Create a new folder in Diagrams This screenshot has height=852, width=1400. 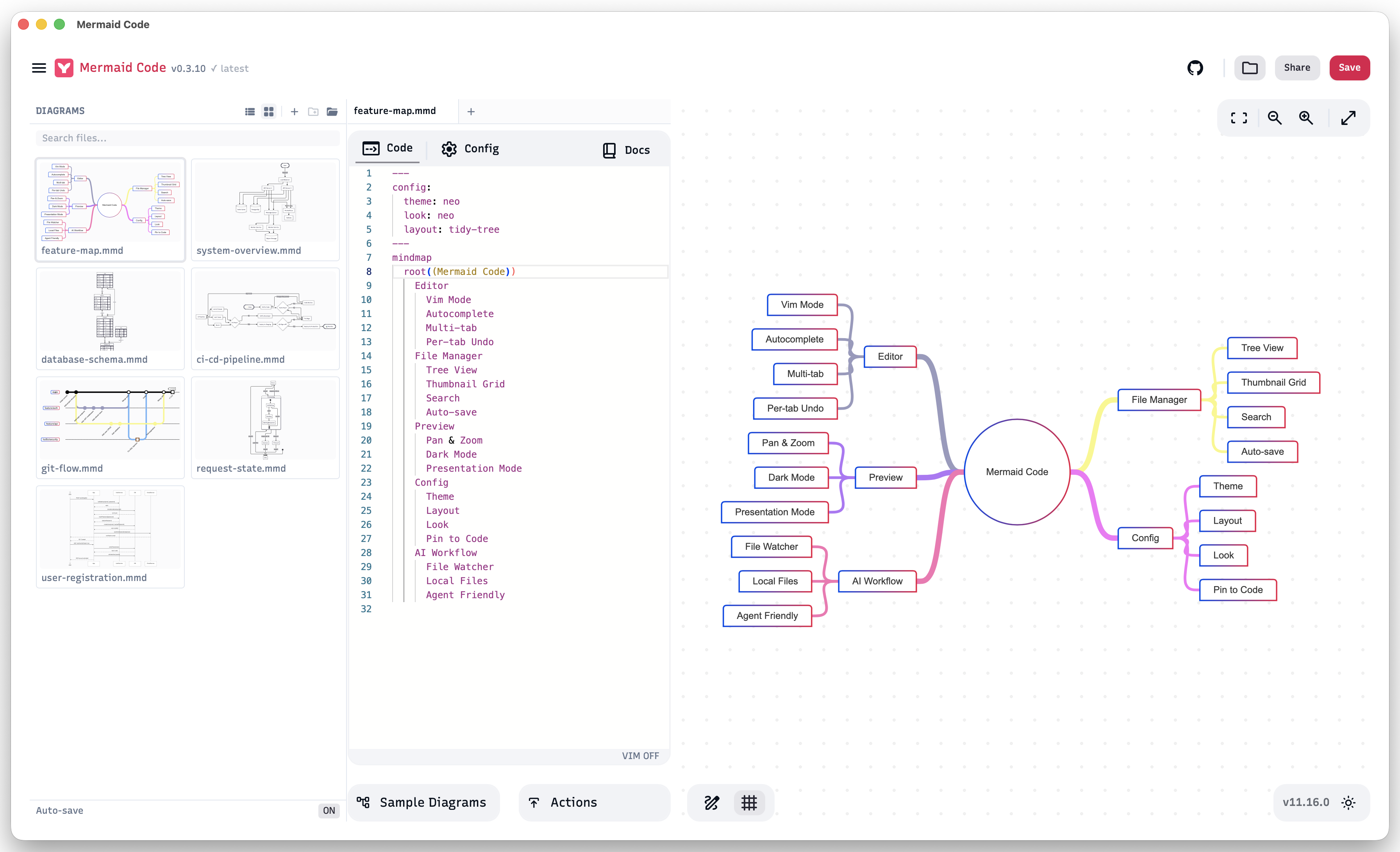click(x=313, y=112)
